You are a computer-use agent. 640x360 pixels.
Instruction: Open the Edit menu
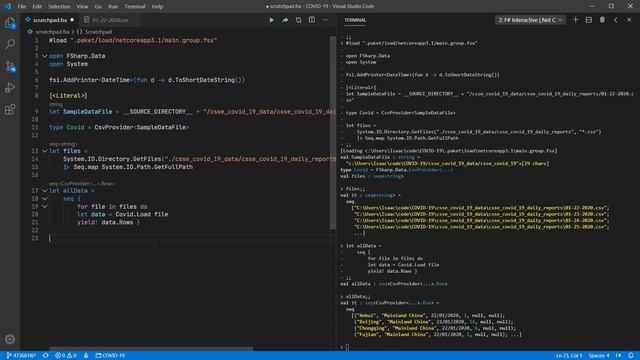click(x=37, y=7)
